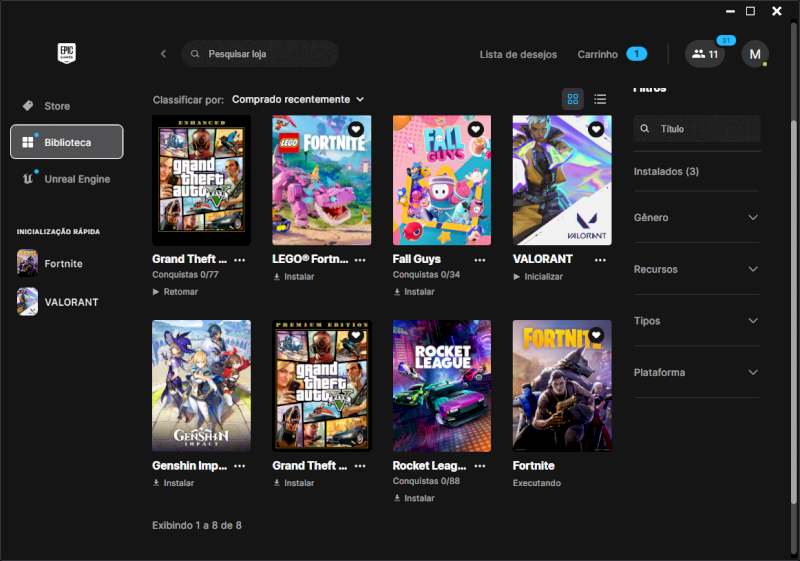Open the Store section in sidebar
800x561 pixels.
pos(57,106)
